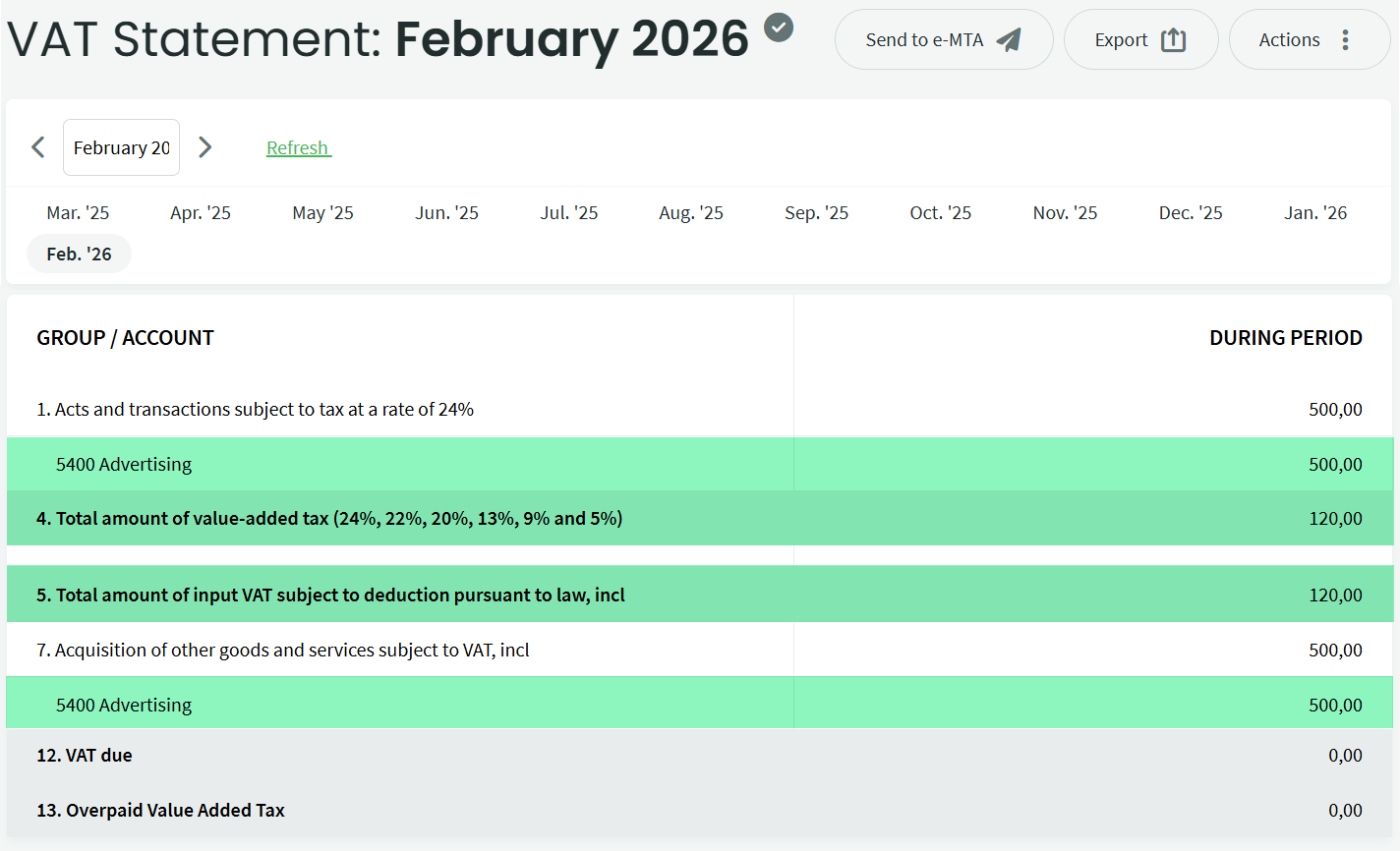Open the Actions dropdown

[x=1290, y=40]
